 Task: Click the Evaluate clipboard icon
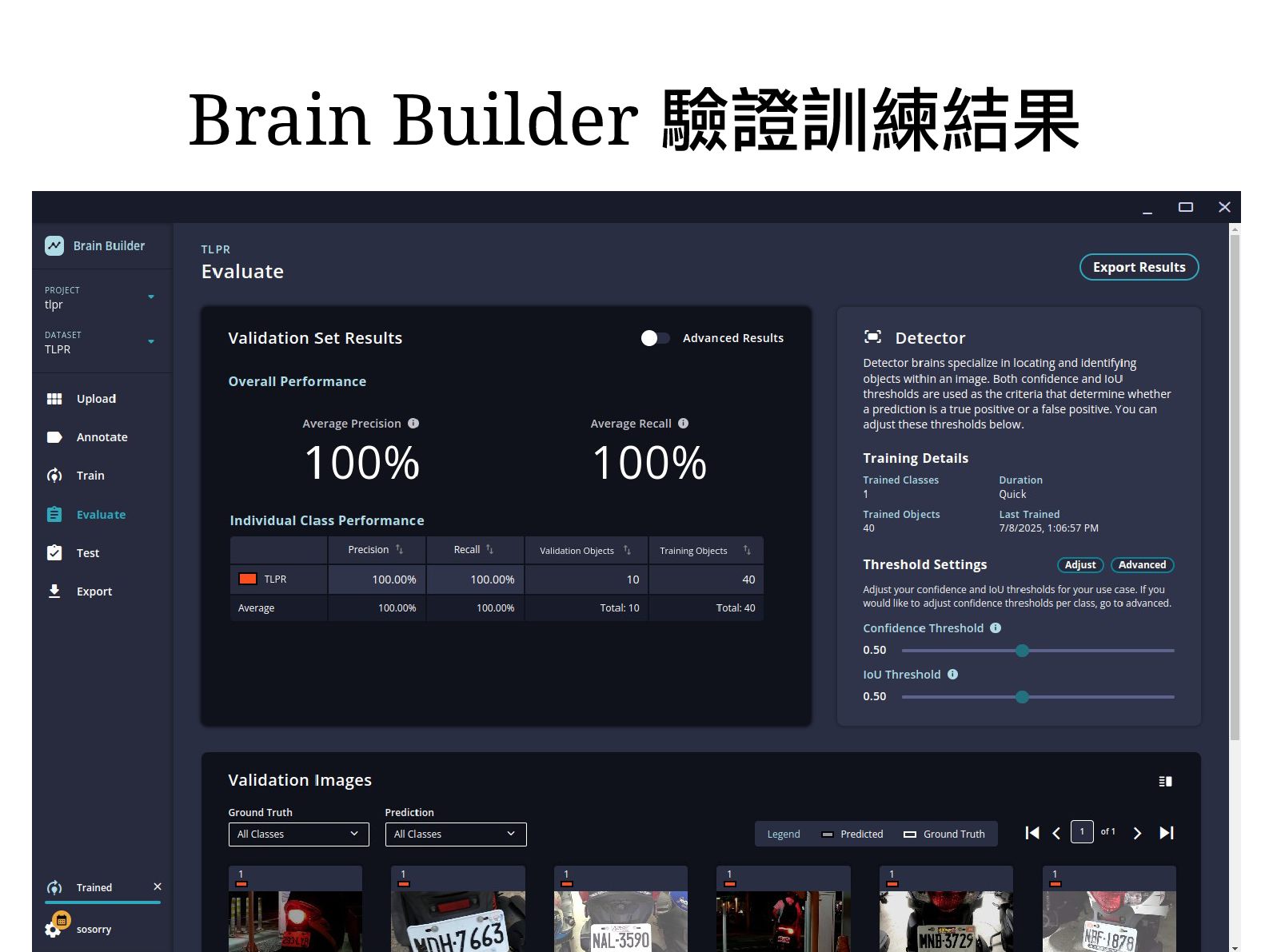point(54,515)
